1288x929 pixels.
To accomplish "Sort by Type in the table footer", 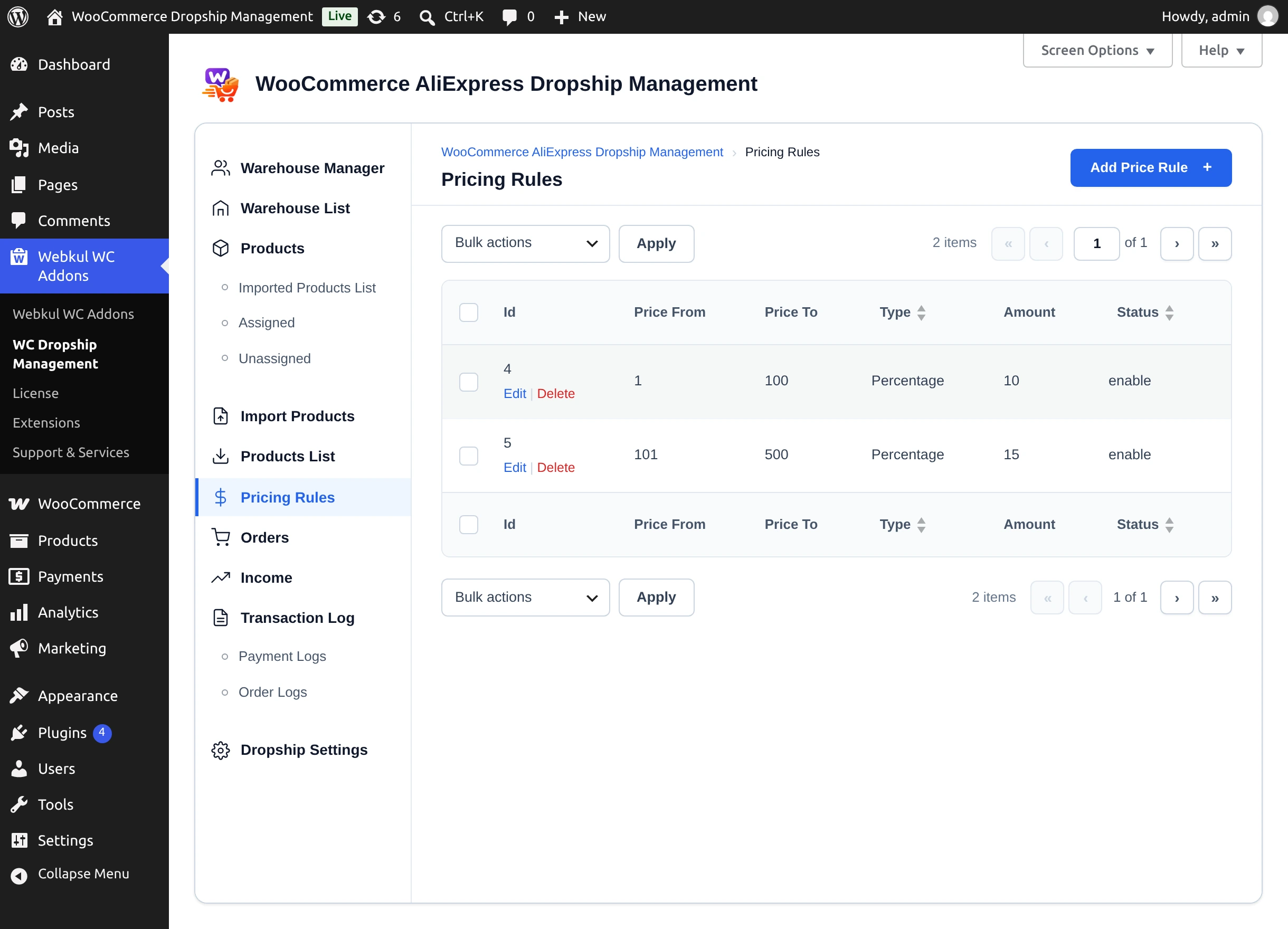I will tap(903, 524).
